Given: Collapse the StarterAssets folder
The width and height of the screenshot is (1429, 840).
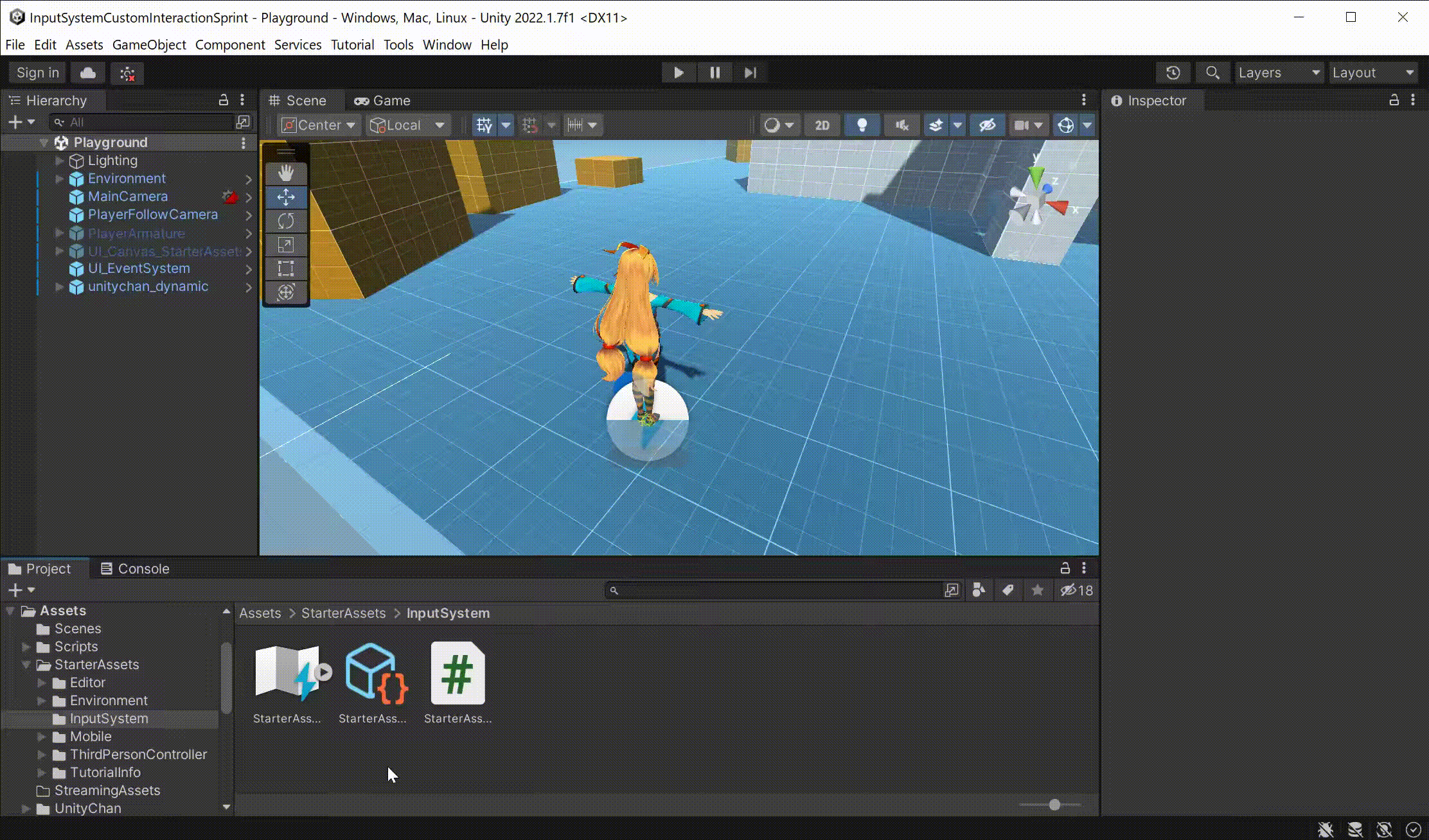Looking at the screenshot, I should pyautogui.click(x=26, y=665).
